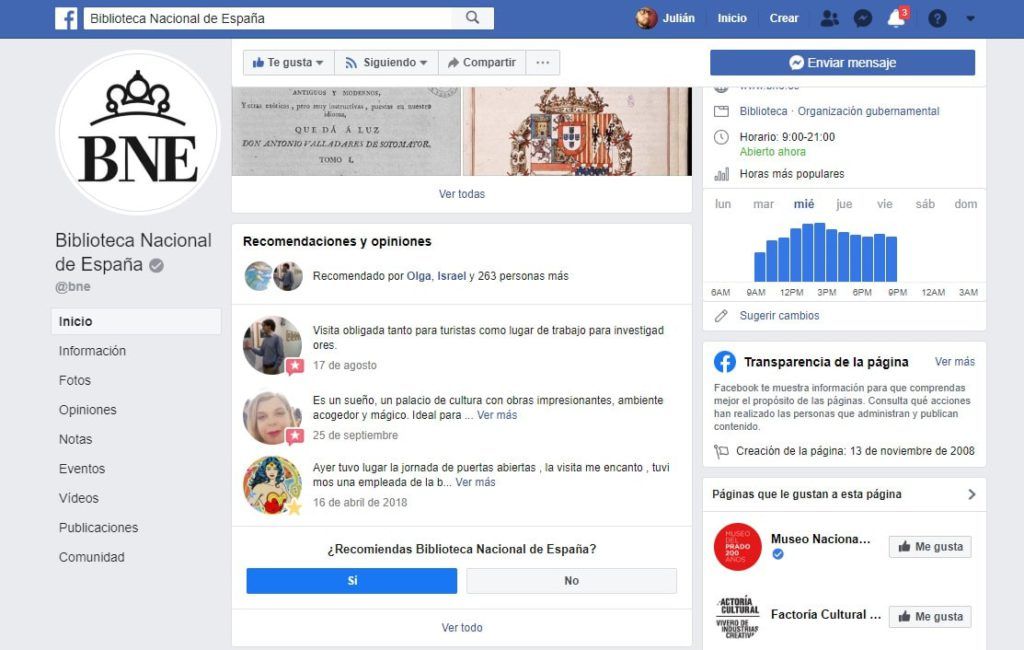Like the Factoría Cultural page

click(930, 617)
